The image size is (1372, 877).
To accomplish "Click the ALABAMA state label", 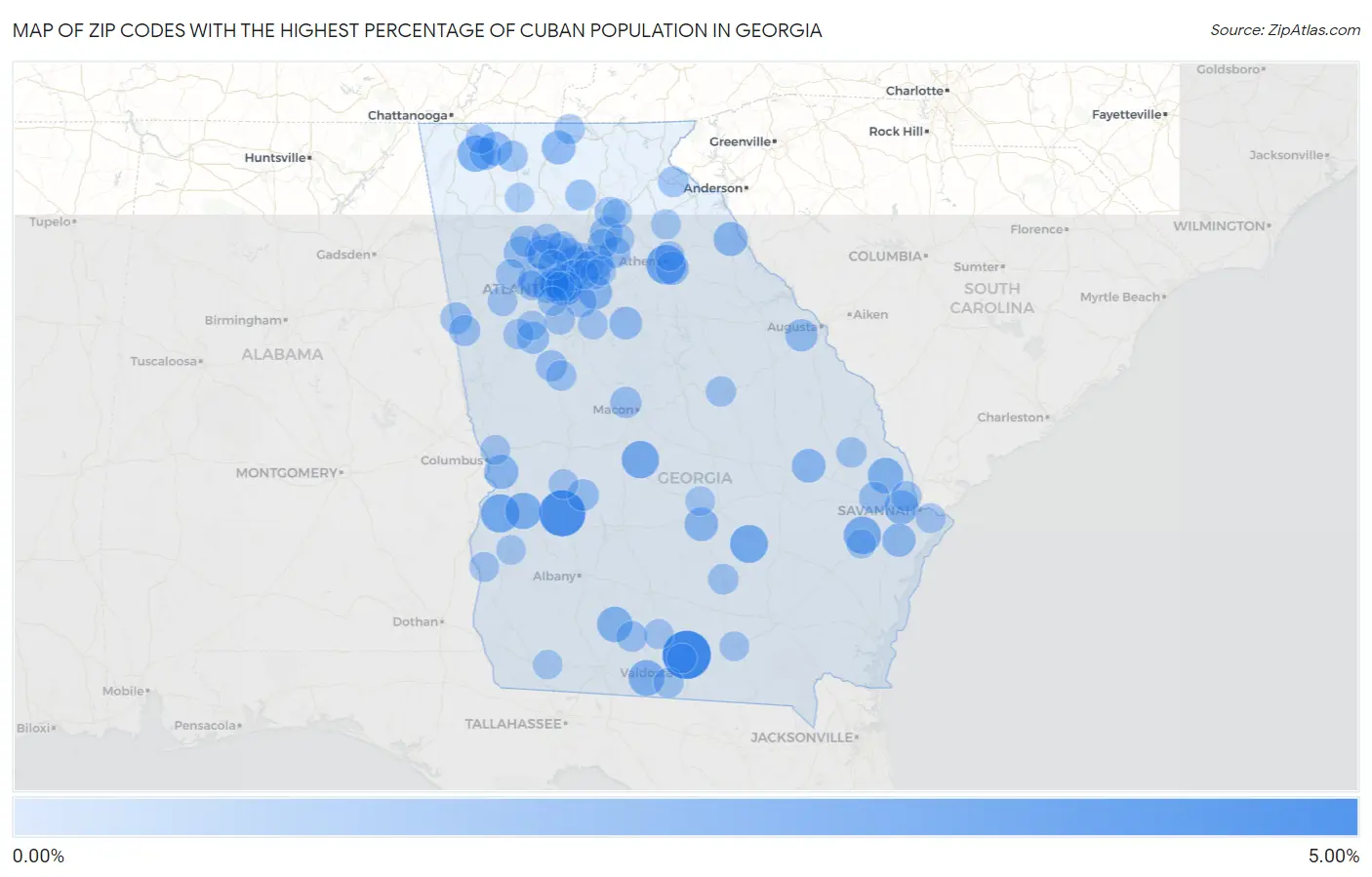I will pyautogui.click(x=282, y=354).
